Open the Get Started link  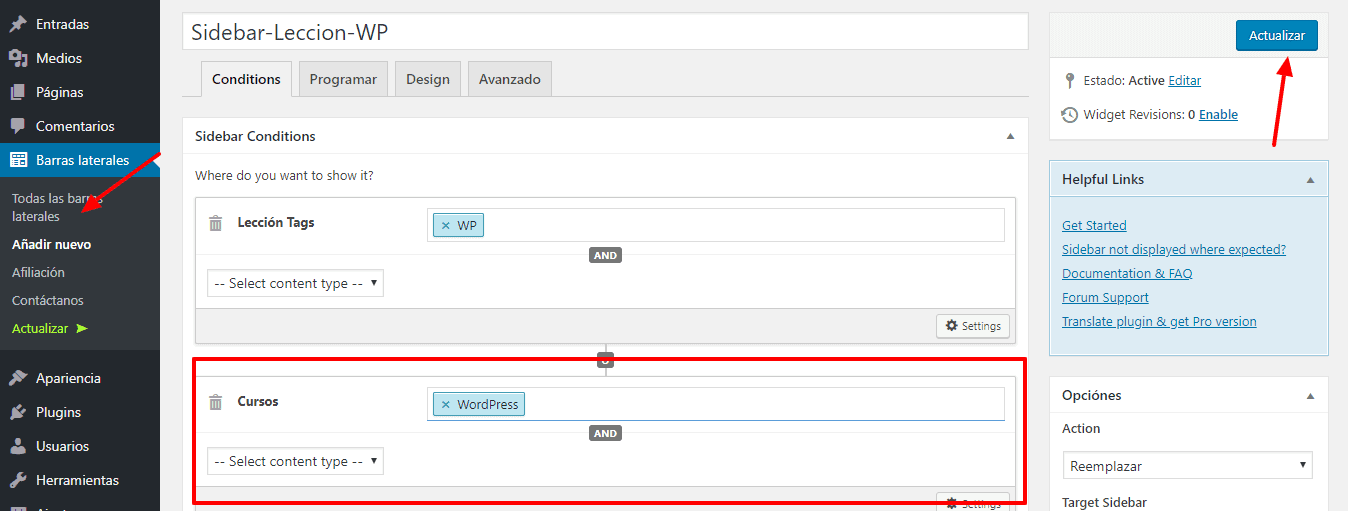click(x=1094, y=226)
